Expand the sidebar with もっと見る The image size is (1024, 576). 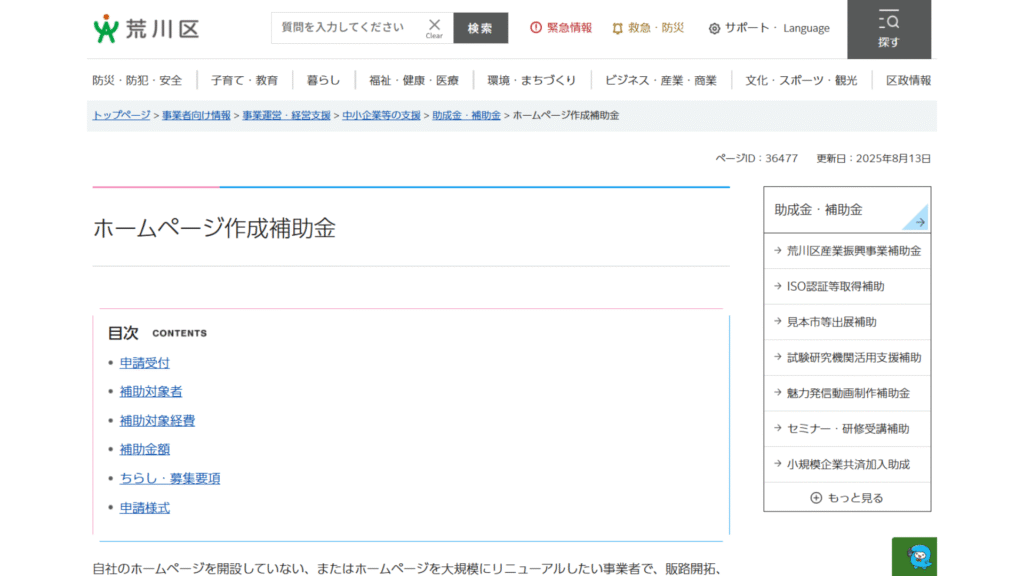point(847,497)
